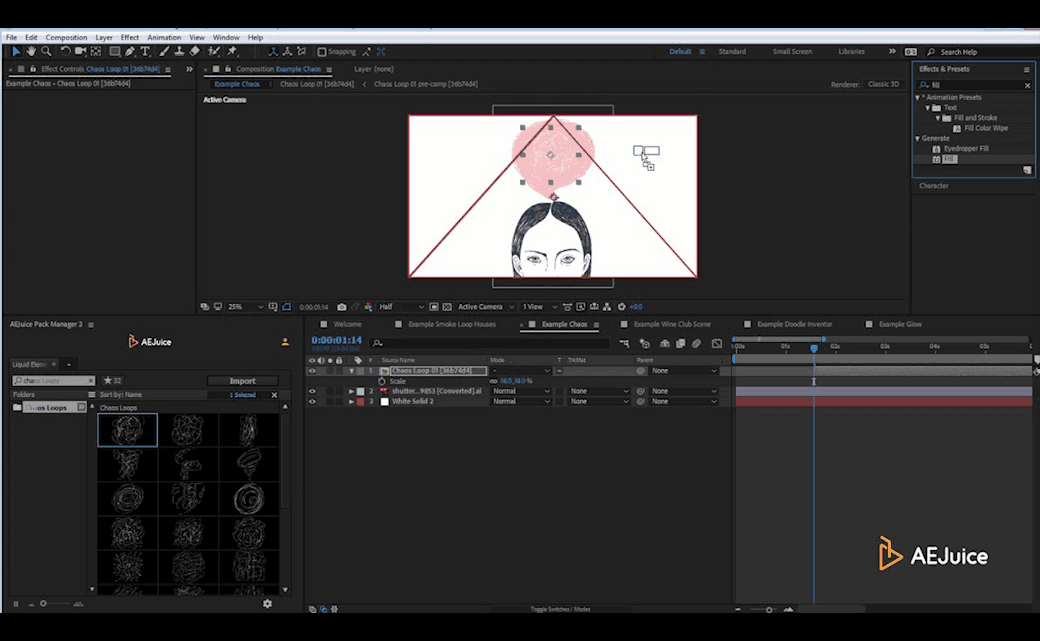Toggle the Scale constrain proportions link
1040x641 pixels.
click(493, 382)
